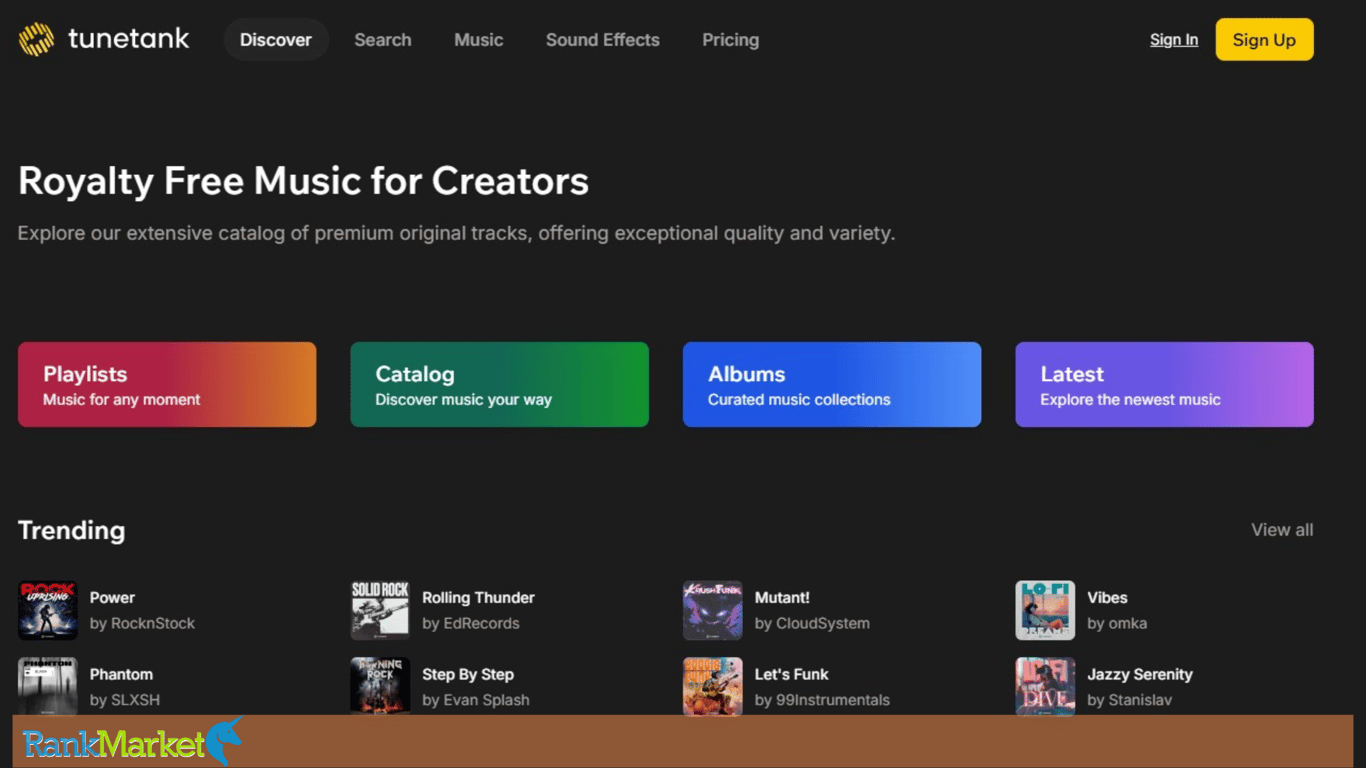Image resolution: width=1366 pixels, height=768 pixels.
Task: Open the Jazzy Serenity track title
Action: pos(1140,674)
